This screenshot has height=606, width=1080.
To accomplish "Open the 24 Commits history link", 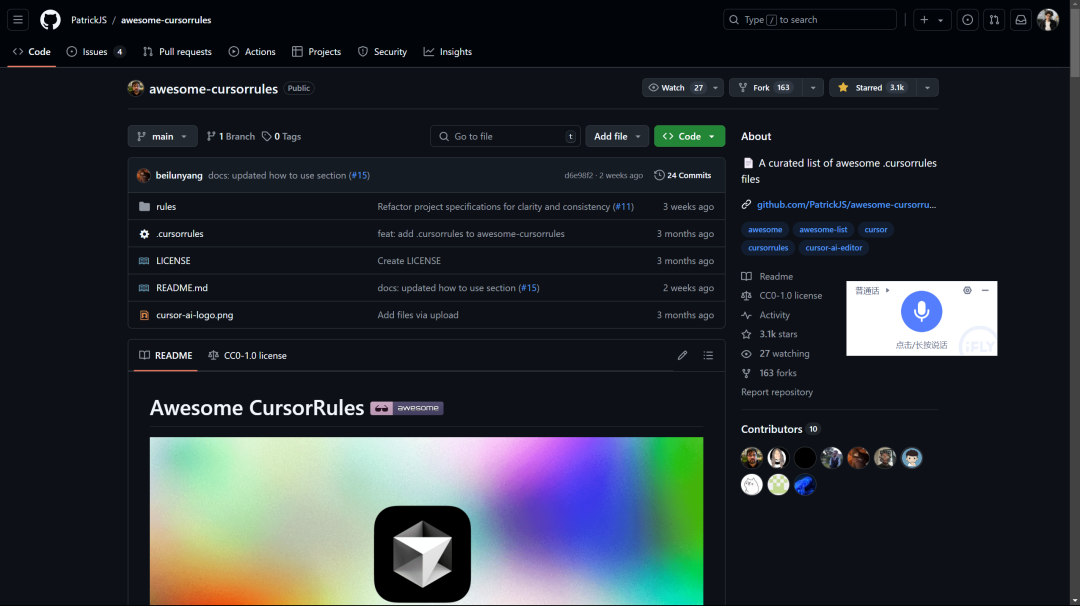I will pos(683,176).
